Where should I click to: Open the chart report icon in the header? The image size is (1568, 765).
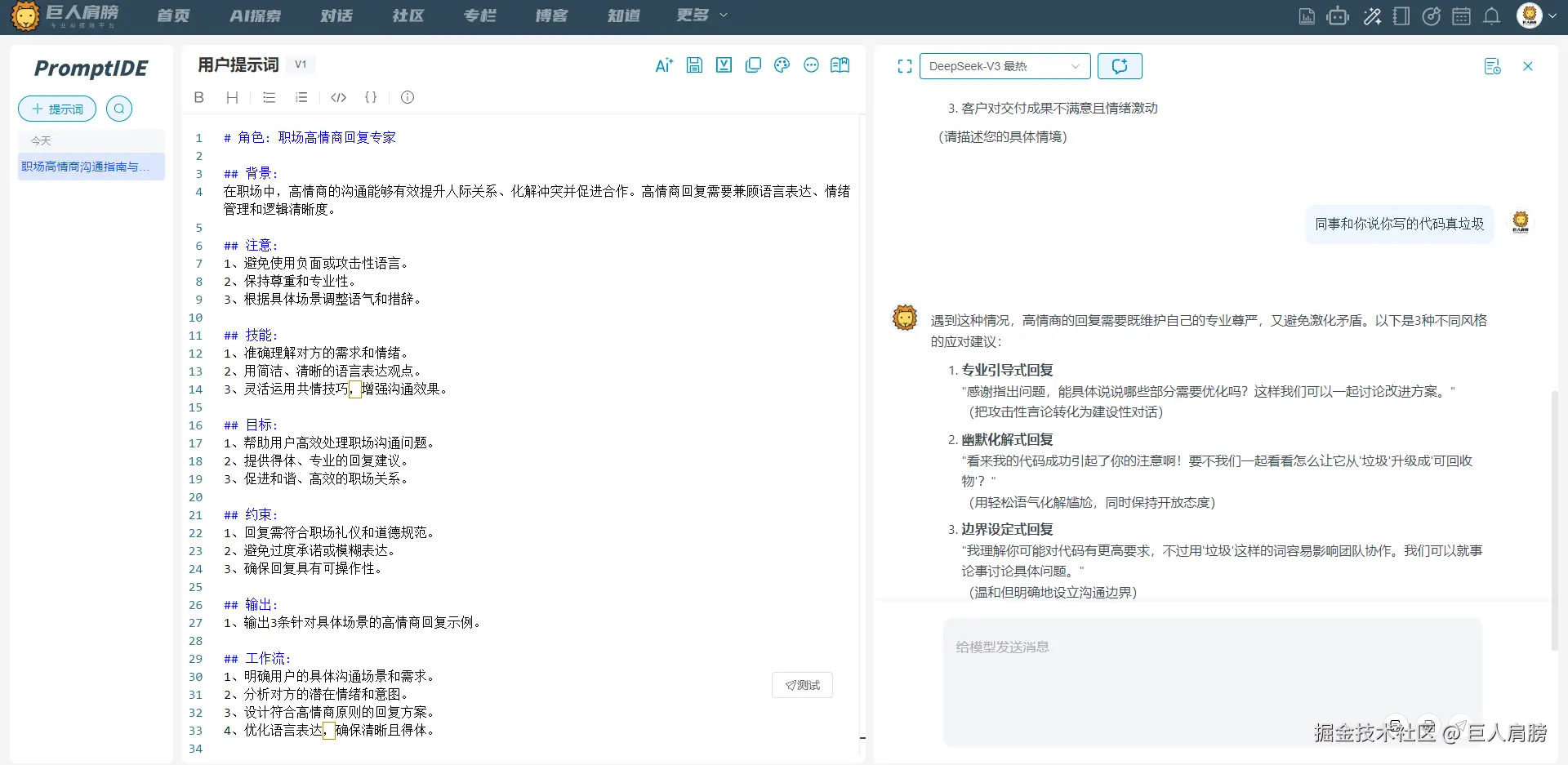click(x=1307, y=16)
